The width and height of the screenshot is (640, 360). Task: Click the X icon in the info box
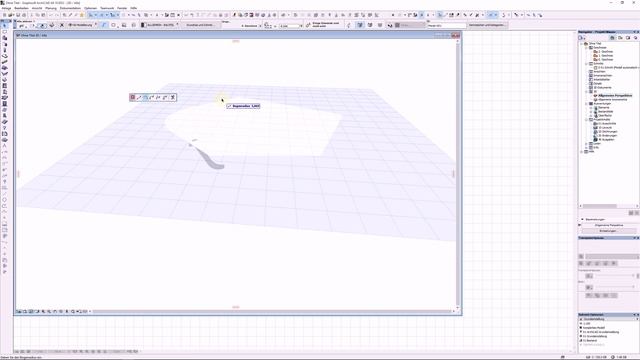62,25
